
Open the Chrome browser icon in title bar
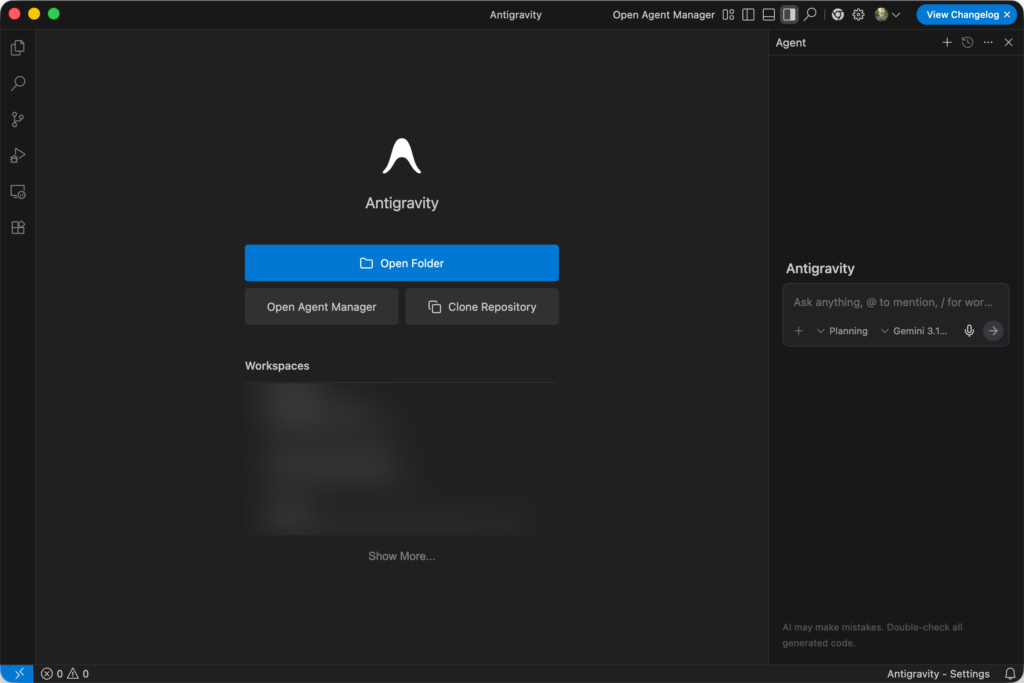point(837,15)
